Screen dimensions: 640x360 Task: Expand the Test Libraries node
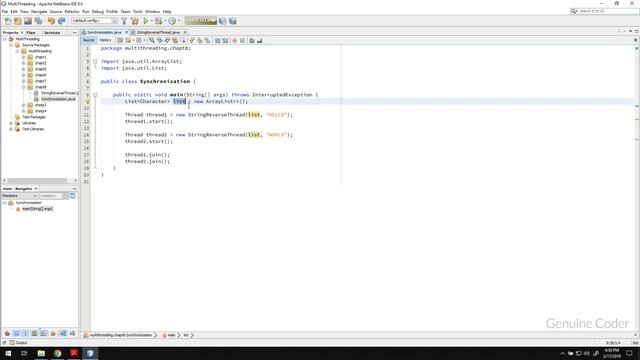click(x=11, y=129)
